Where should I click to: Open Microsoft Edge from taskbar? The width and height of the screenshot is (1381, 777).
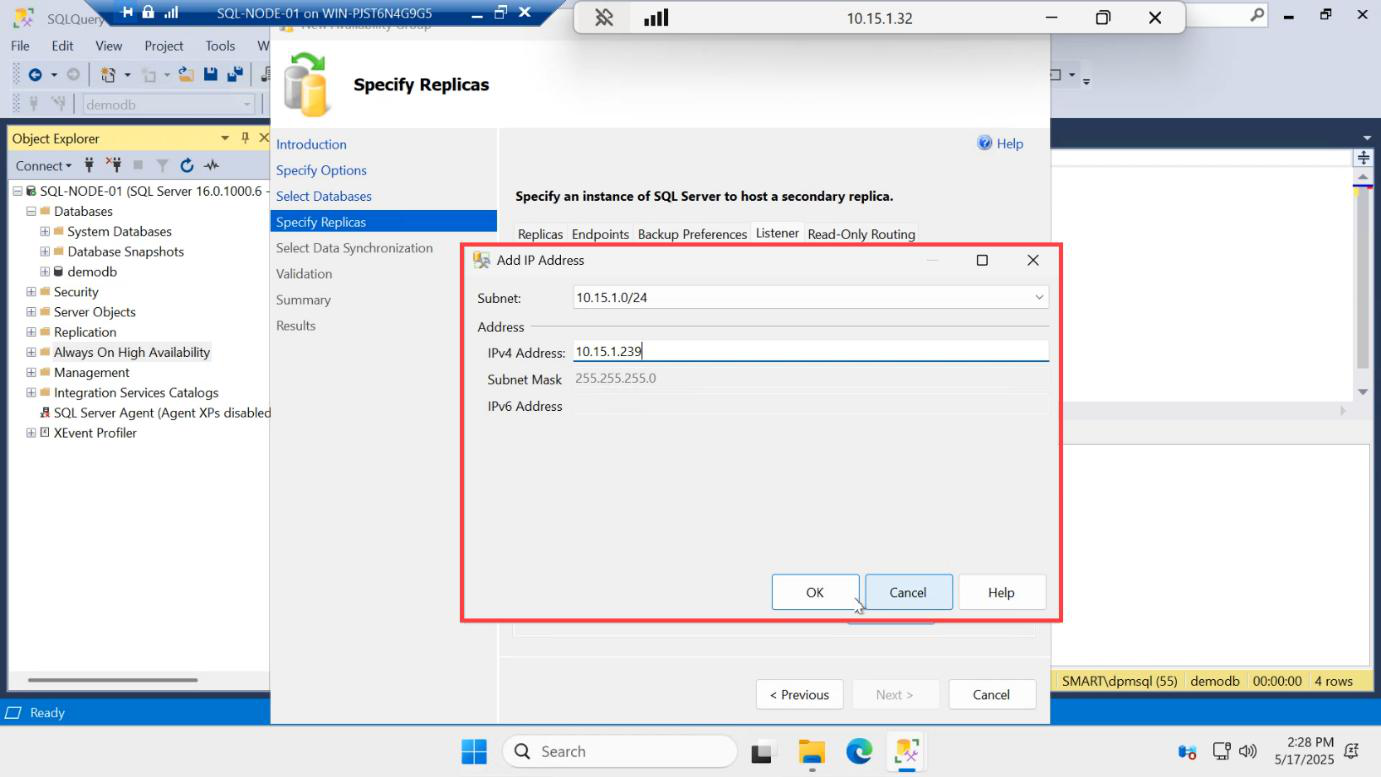859,751
